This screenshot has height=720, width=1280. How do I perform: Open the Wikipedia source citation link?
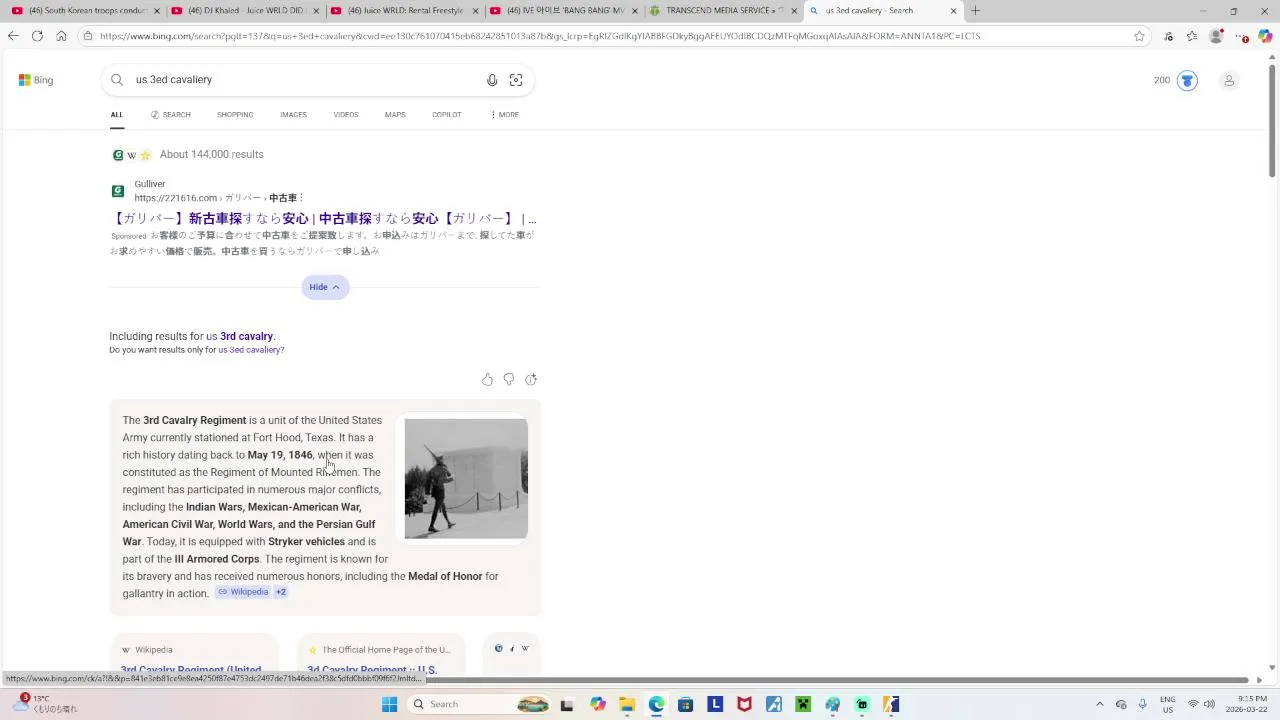[x=243, y=592]
